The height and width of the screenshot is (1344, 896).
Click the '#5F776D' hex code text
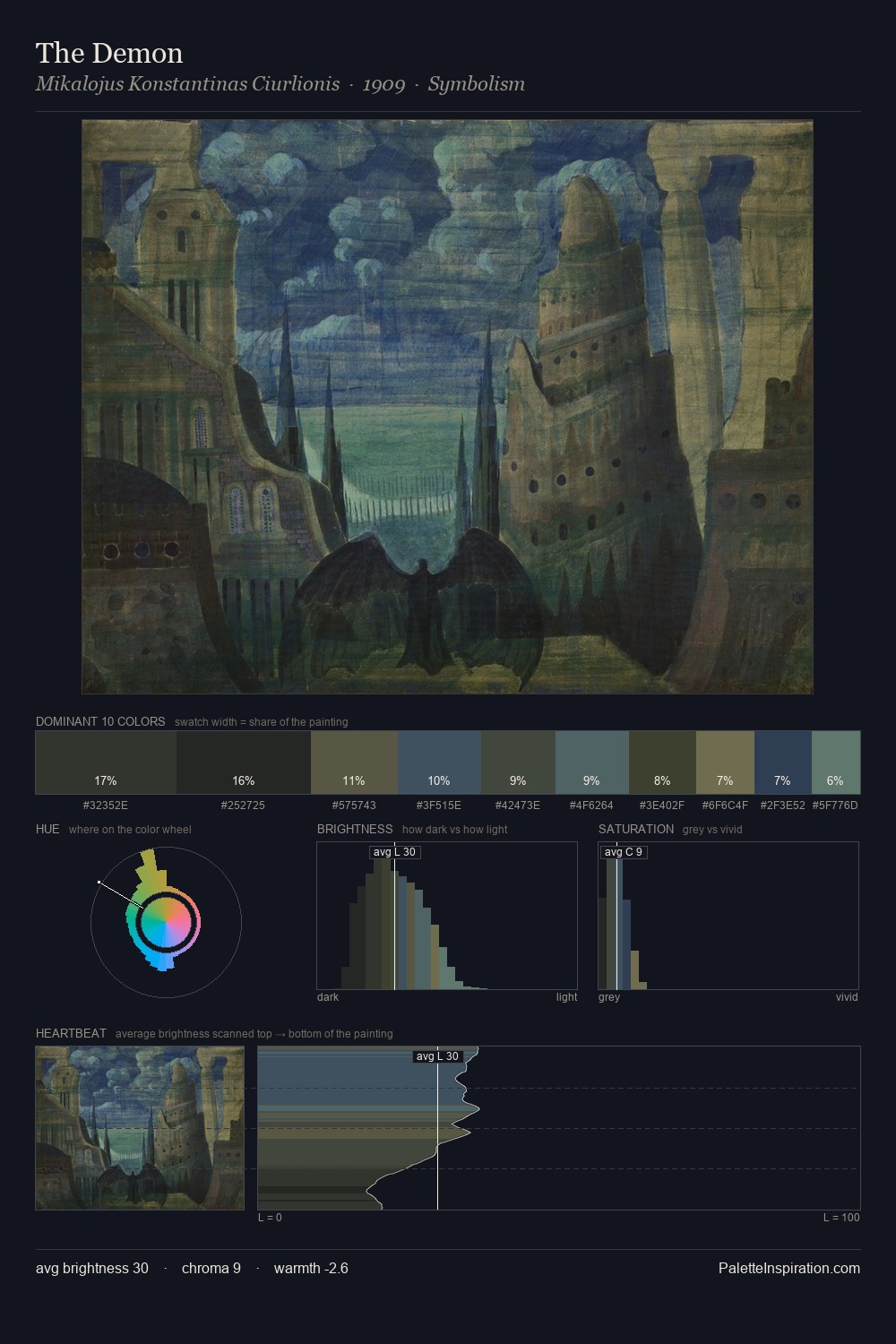835,806
